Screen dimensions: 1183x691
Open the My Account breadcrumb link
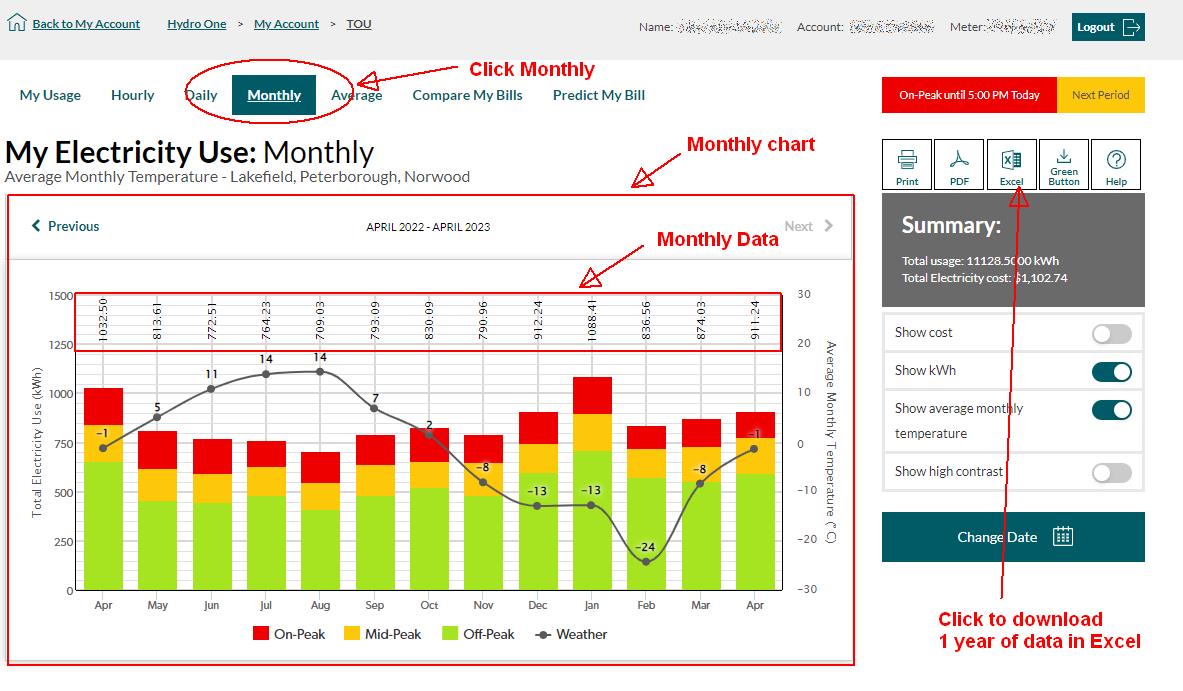pyautogui.click(x=286, y=23)
